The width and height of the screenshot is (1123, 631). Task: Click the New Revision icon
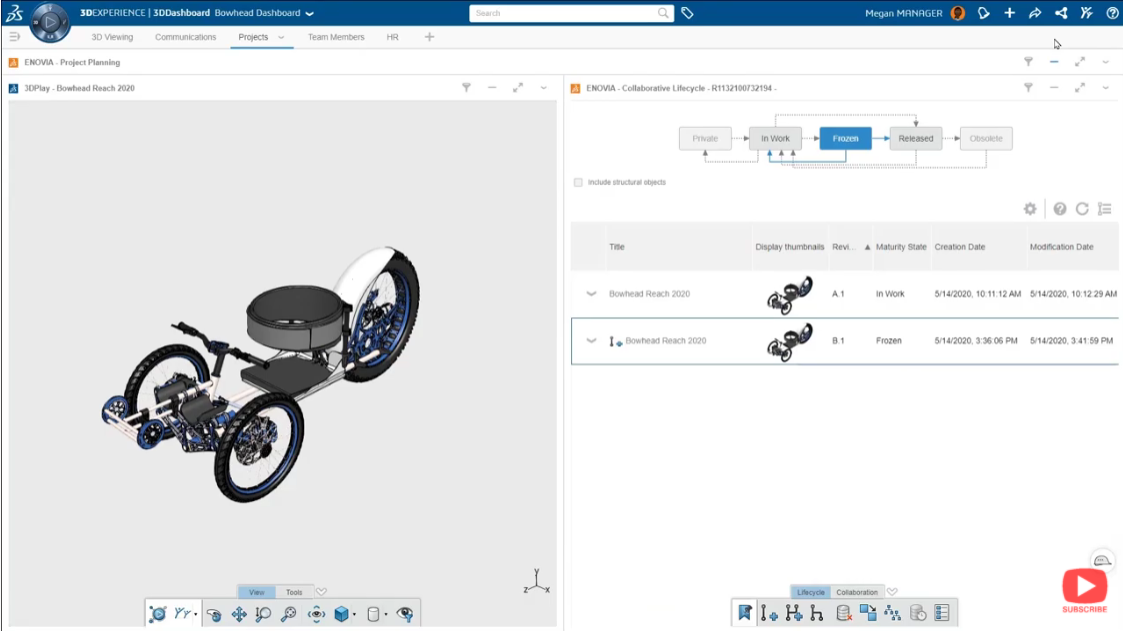pyautogui.click(x=769, y=613)
